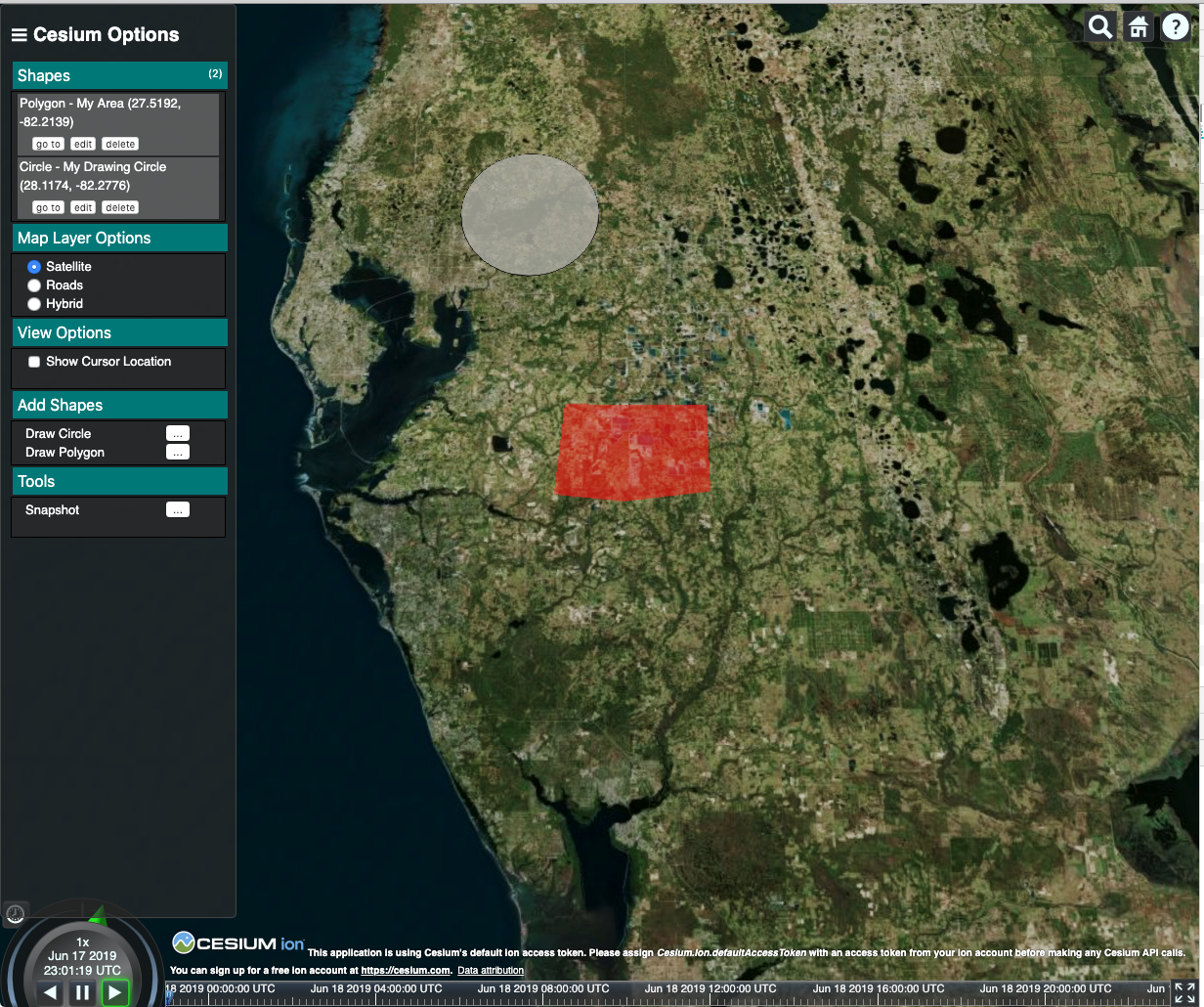This screenshot has height=1007, width=1204.
Task: Go to My Drawing Circle
Action: pyautogui.click(x=48, y=207)
